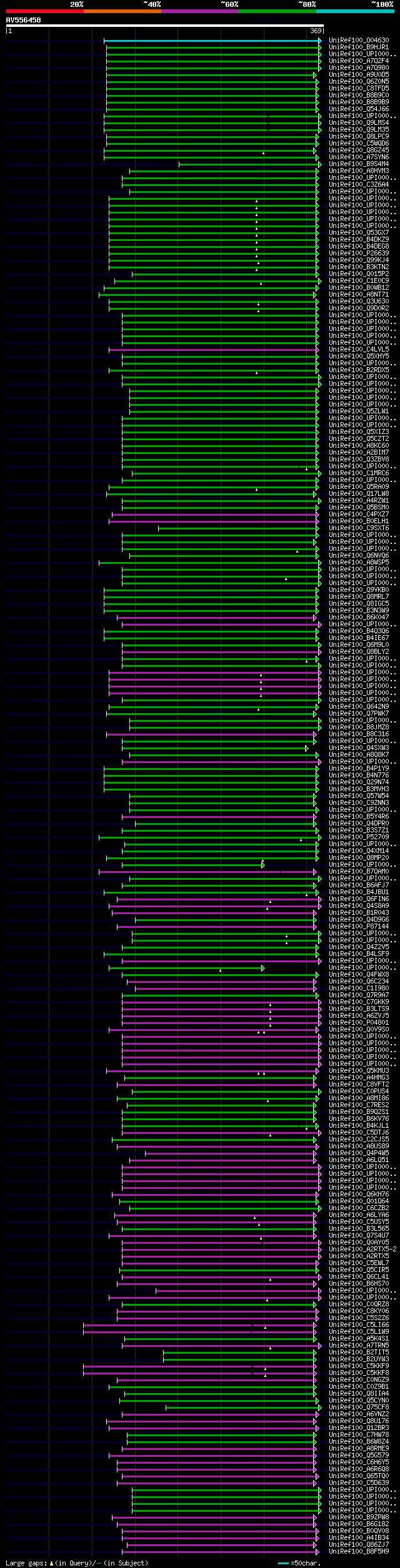Open hit UniRef100_Q65TQ0
The image size is (400, 1568).
359,1476
